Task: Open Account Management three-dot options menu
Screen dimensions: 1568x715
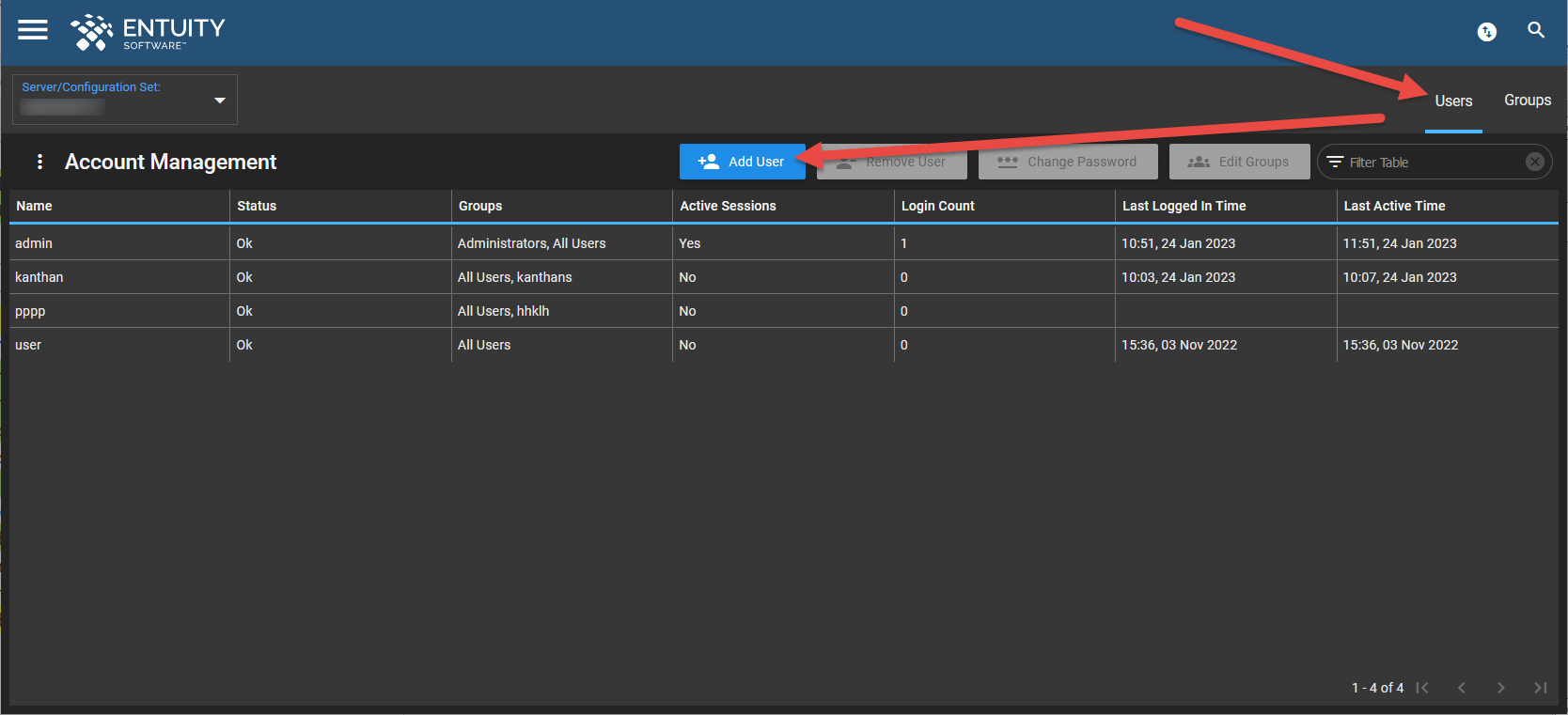Action: click(x=39, y=162)
